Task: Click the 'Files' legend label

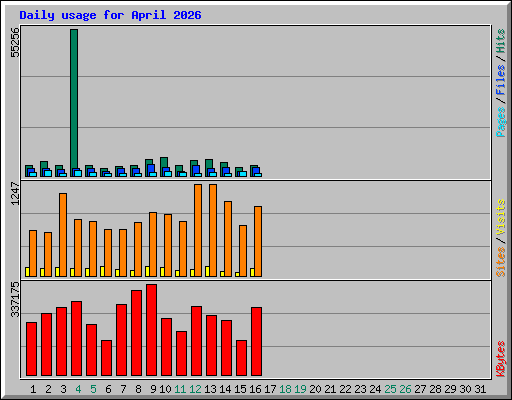Action: pos(501,79)
